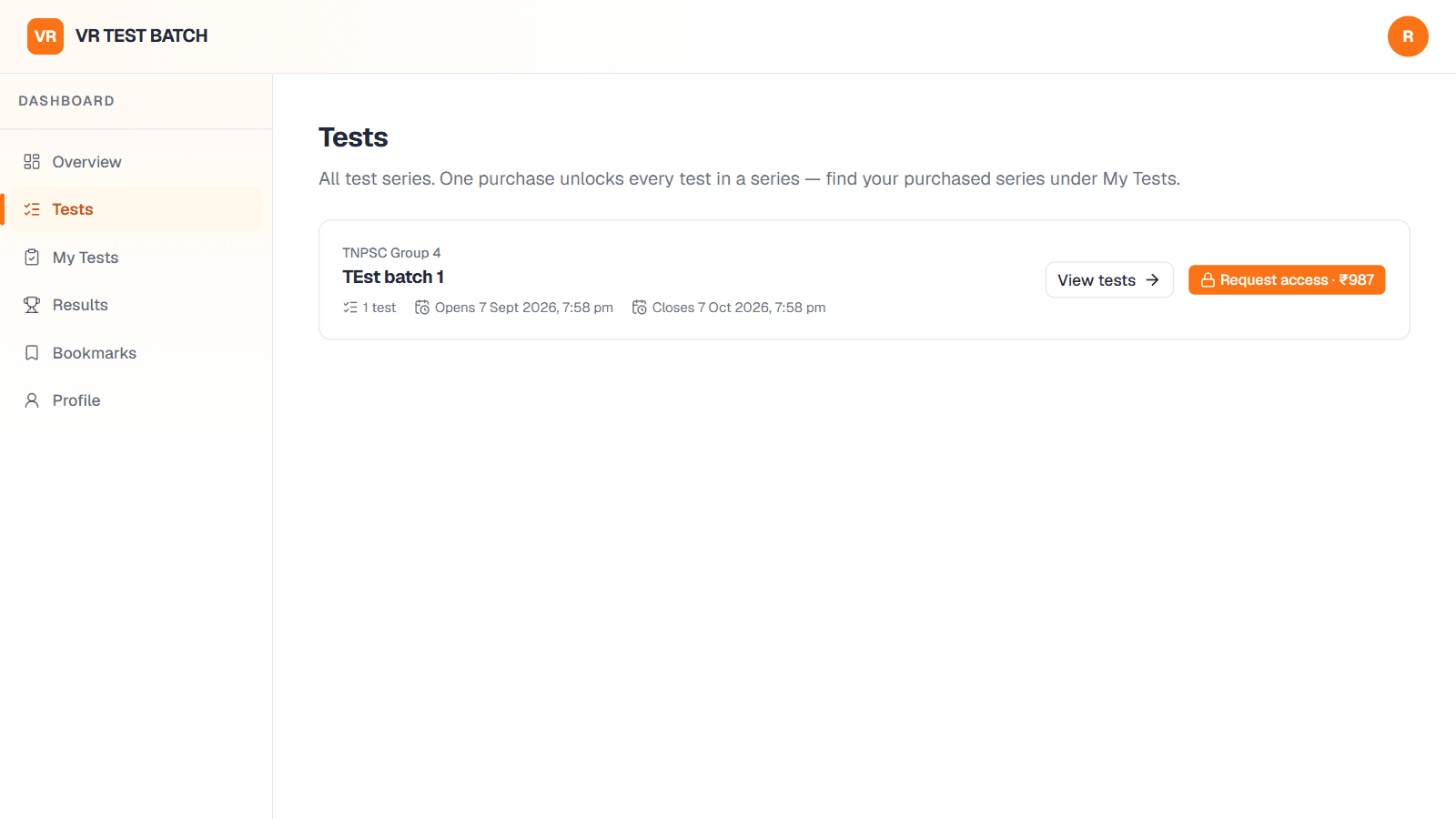
Task: Click the Tests checklist icon in sidebar
Action: coord(32,209)
